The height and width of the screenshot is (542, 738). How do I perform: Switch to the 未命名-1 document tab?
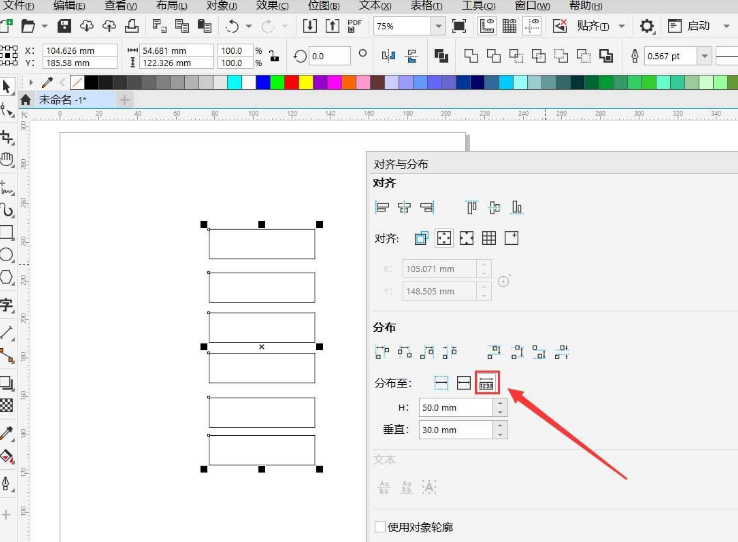click(x=62, y=100)
